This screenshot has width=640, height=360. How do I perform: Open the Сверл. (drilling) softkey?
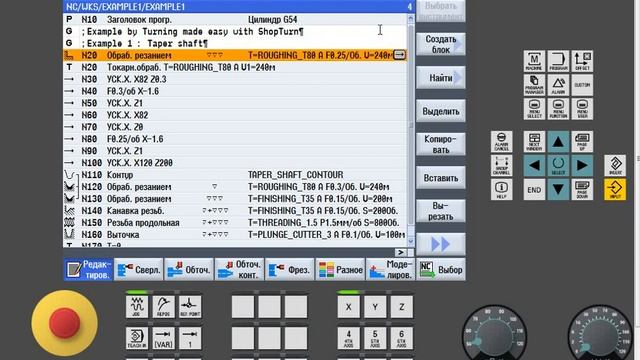pyautogui.click(x=139, y=269)
